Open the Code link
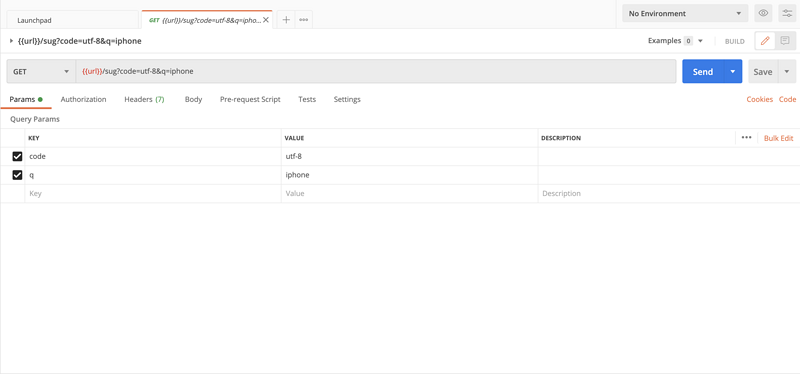This screenshot has width=800, height=374. coord(787,99)
